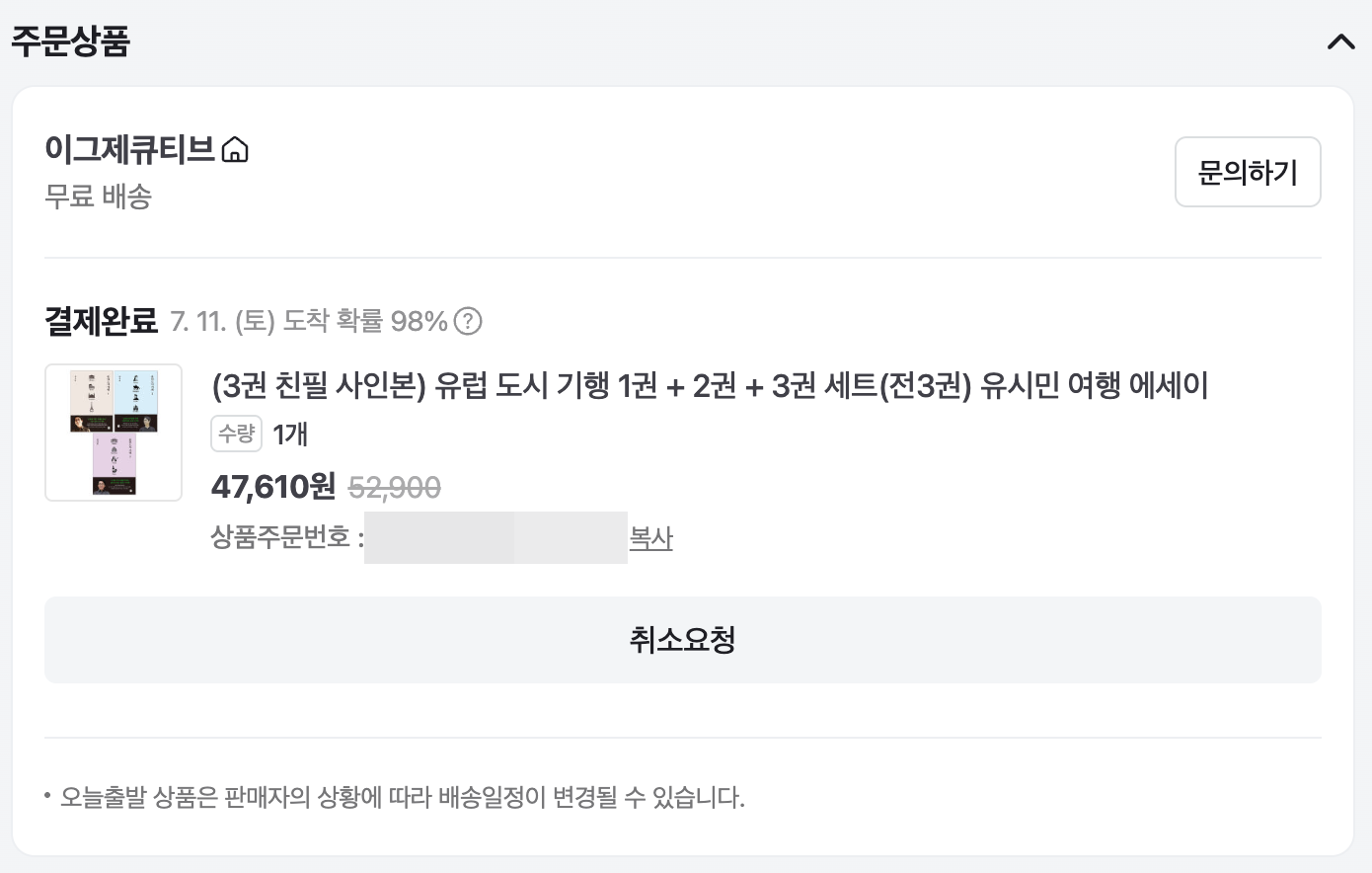
Task: Click the 도착 확률 98% text
Action: tap(365, 321)
